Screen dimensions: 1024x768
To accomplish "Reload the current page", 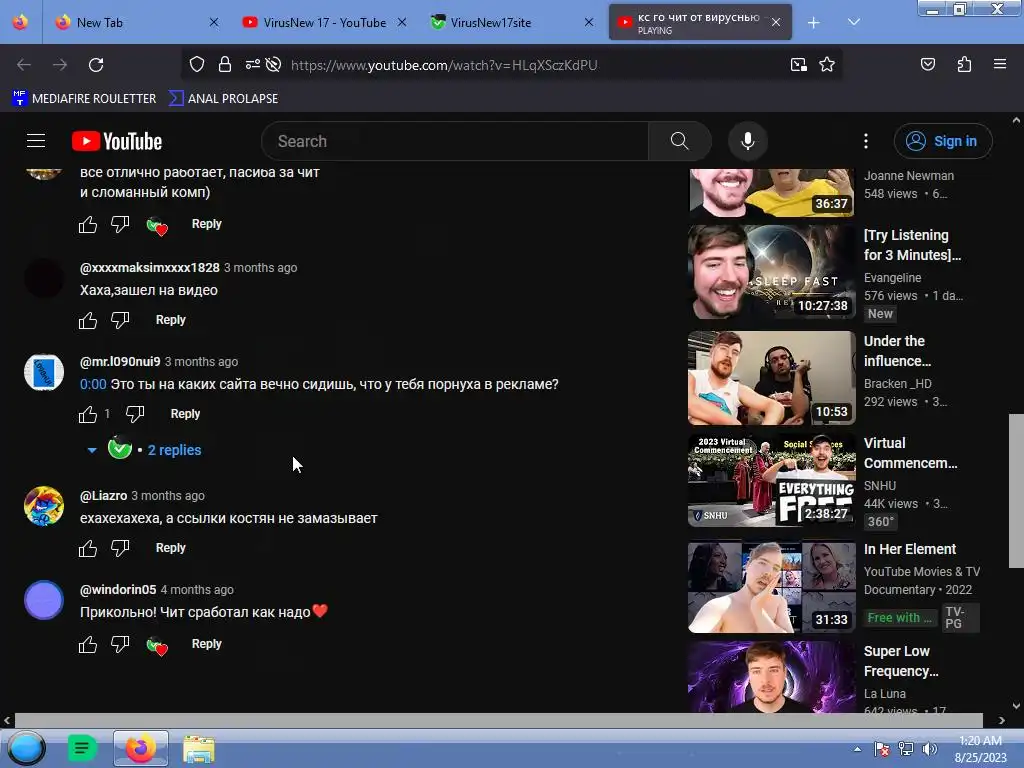I will (x=96, y=65).
